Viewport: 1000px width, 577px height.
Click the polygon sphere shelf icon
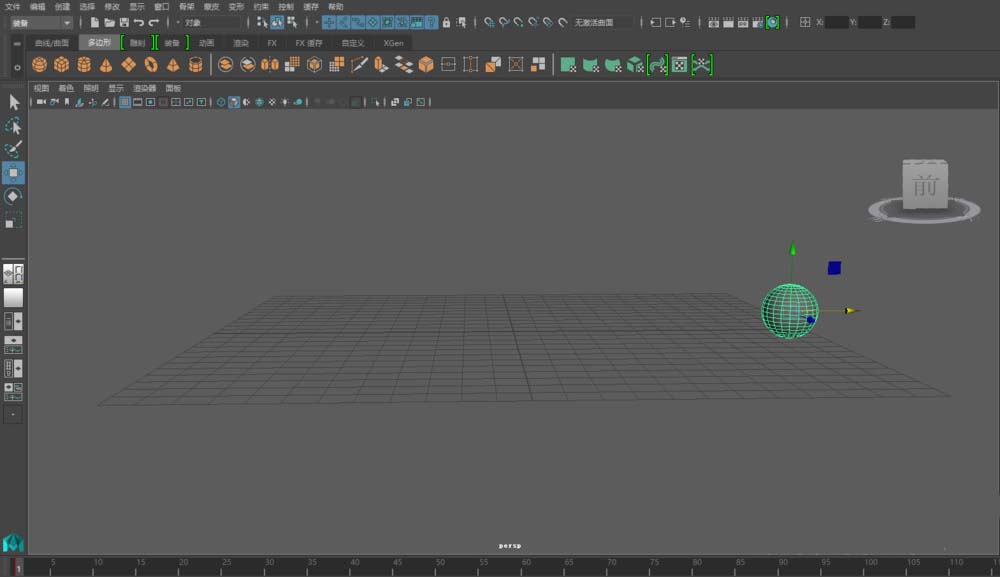point(39,65)
